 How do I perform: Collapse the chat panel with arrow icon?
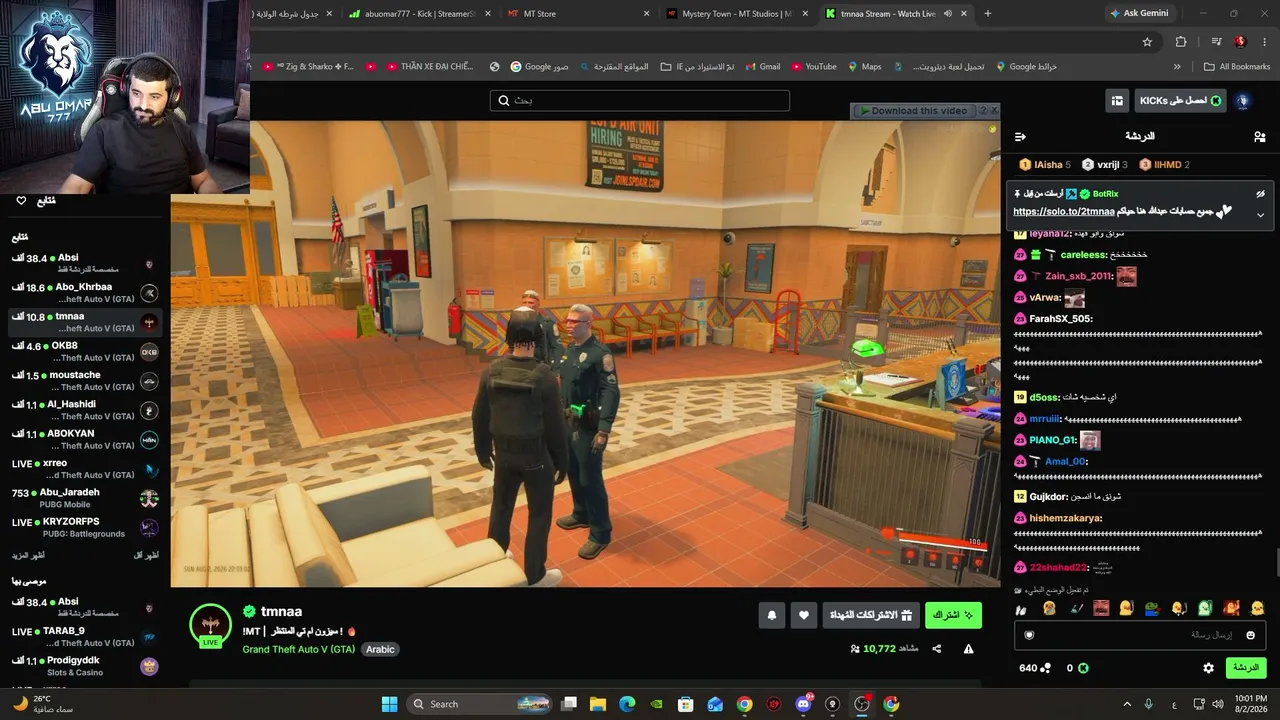click(1020, 137)
